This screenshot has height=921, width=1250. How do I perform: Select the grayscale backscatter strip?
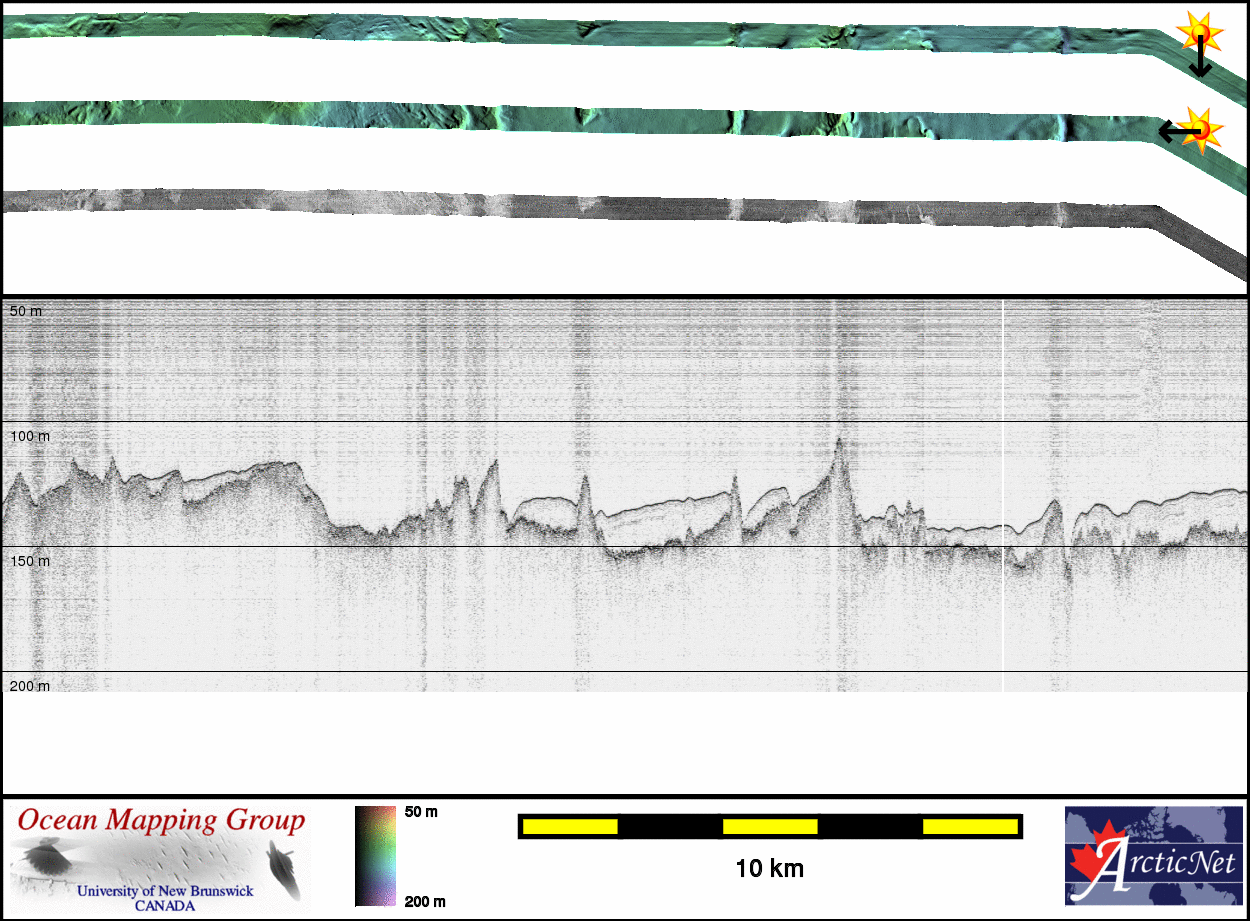click(x=600, y=205)
